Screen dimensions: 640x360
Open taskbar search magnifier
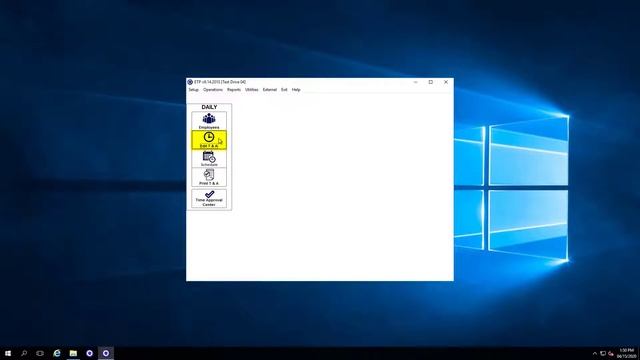coord(24,353)
